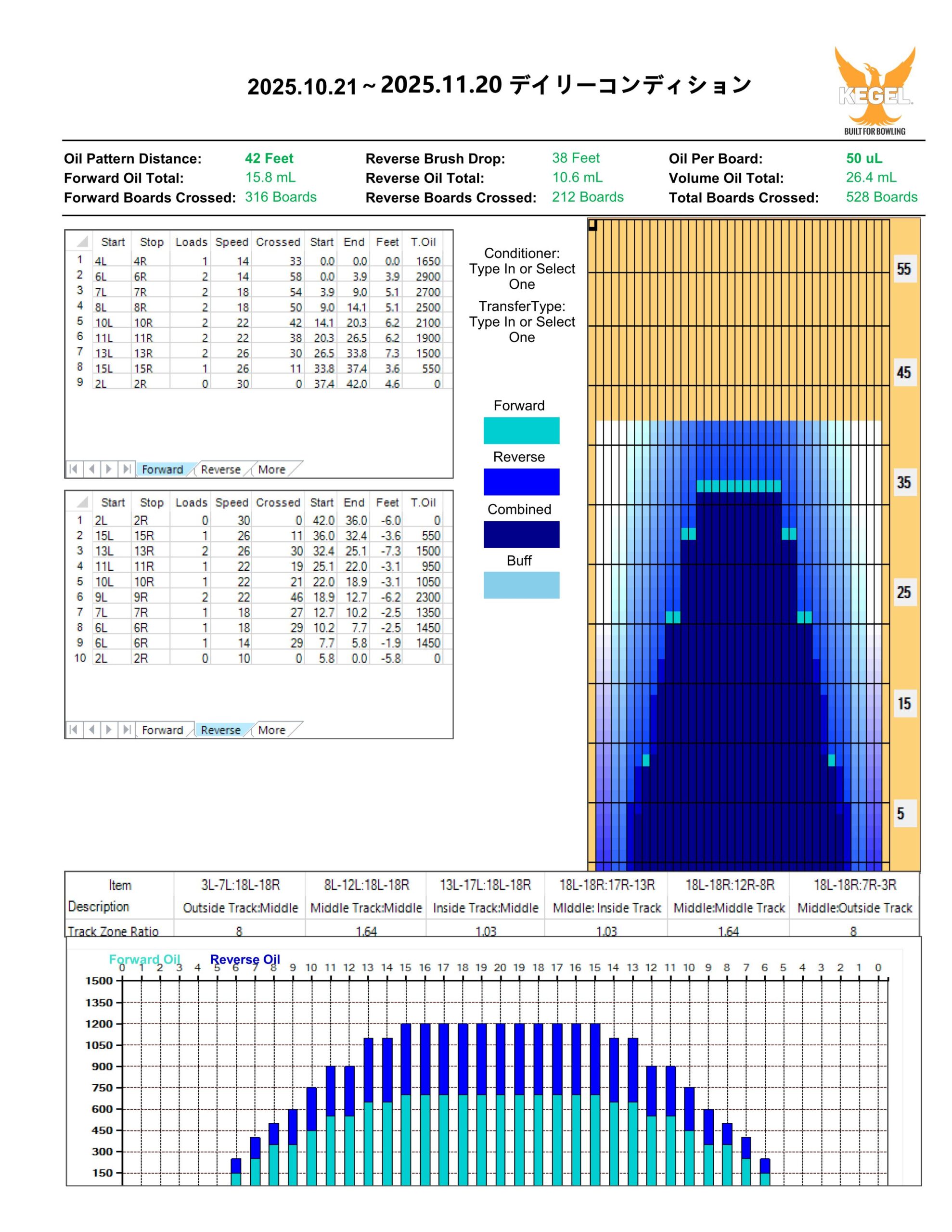Screen dimensions: 952x1232
Task: Switch to Forward tab in lower table panel
Action: click(x=163, y=730)
